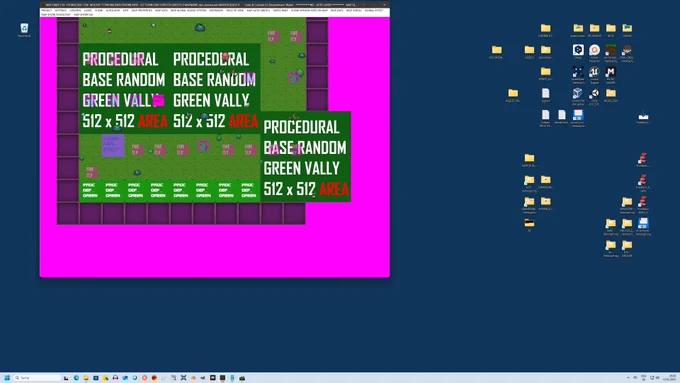Open the PROJECT menu in the map editor
This screenshot has width=680, height=383.
[46, 10]
